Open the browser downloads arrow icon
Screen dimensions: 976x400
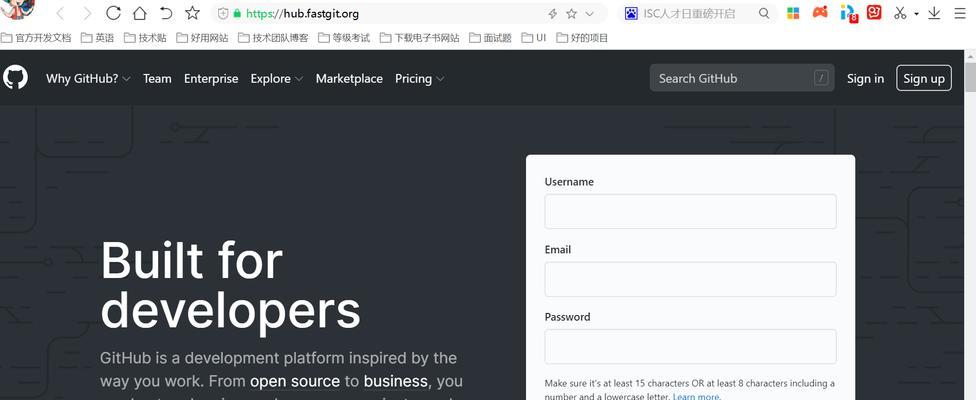point(934,13)
